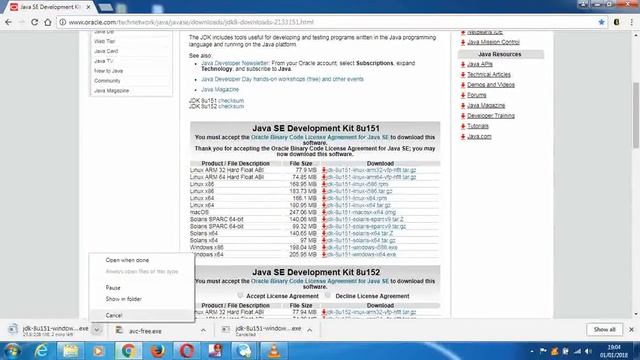Open Windows Explorer folder on taskbar
Image resolution: width=640 pixels, height=360 pixels.
pos(71,351)
